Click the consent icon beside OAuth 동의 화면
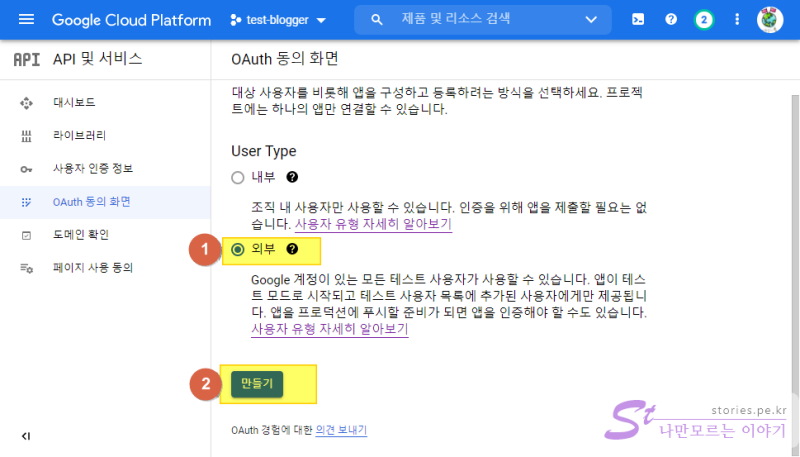Image resolution: width=800 pixels, height=457 pixels. [x=26, y=202]
